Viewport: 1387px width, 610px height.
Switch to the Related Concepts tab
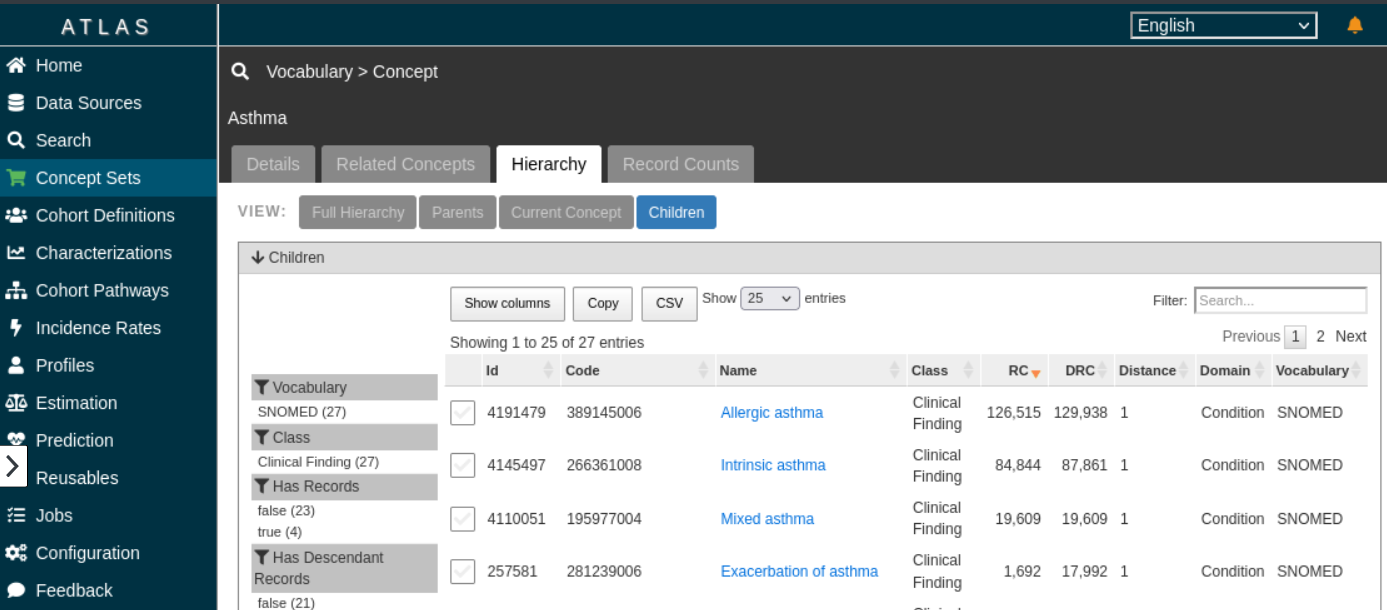[x=405, y=164]
